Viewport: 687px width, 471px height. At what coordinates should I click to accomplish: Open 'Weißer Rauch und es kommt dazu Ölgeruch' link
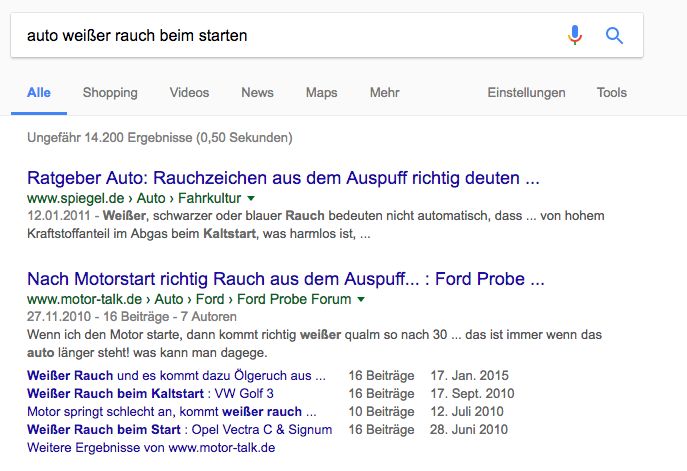click(x=176, y=375)
